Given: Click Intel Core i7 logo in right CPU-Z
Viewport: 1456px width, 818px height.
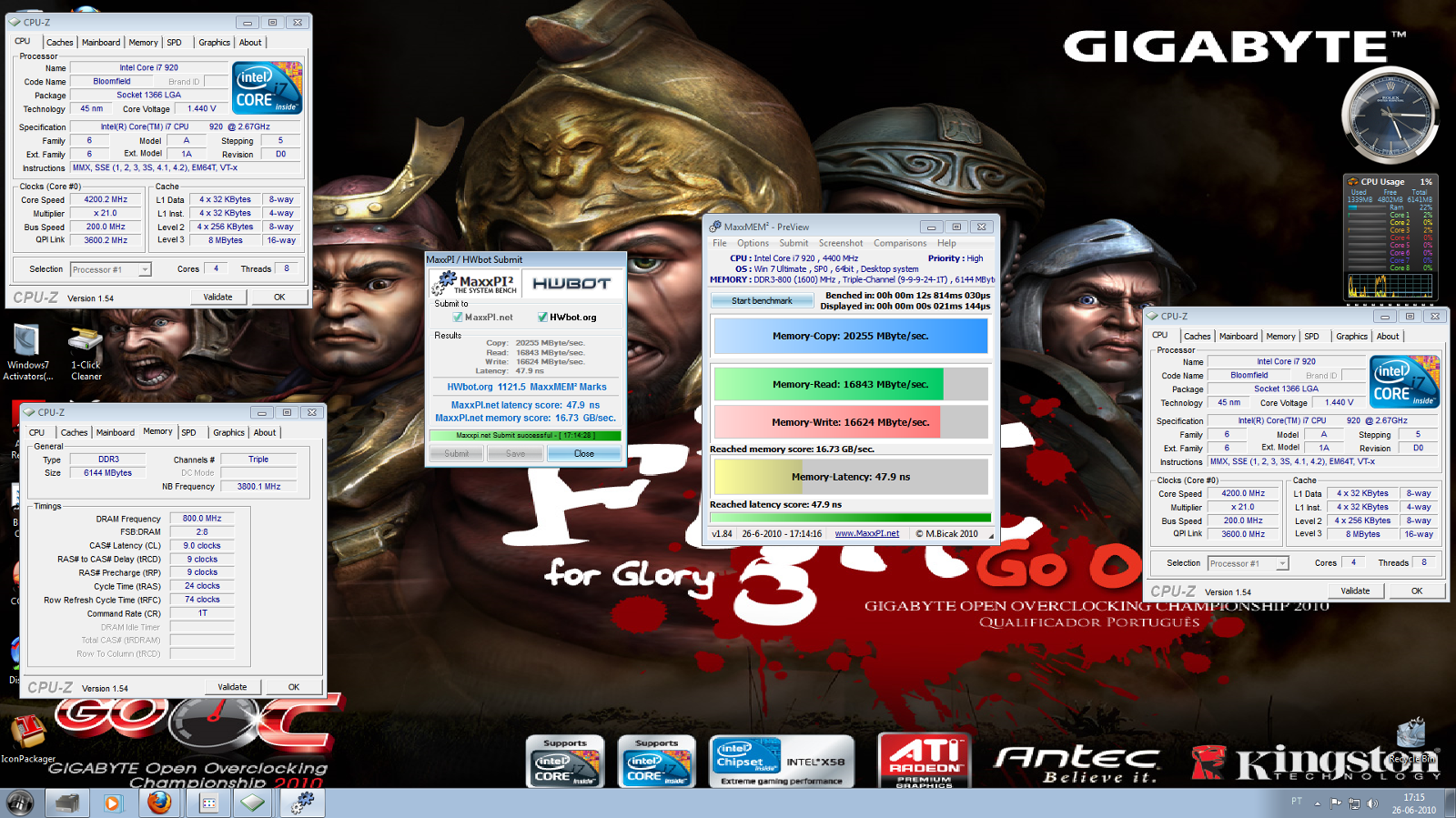Looking at the screenshot, I should 1404,381.
